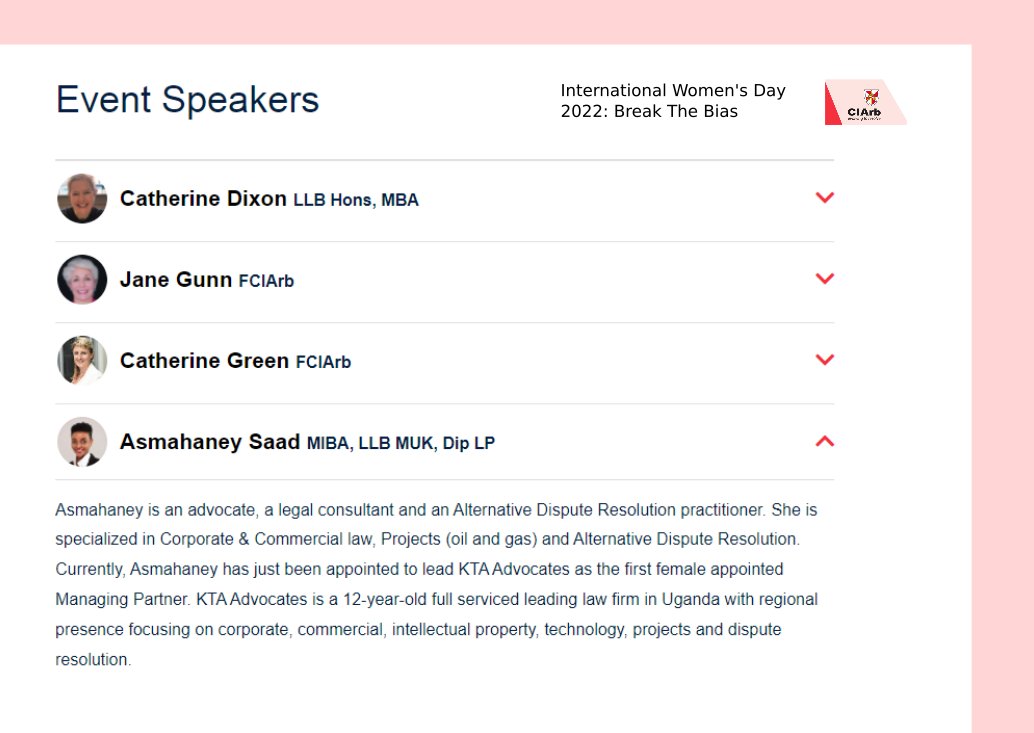Open the CIArb logo

tap(865, 102)
